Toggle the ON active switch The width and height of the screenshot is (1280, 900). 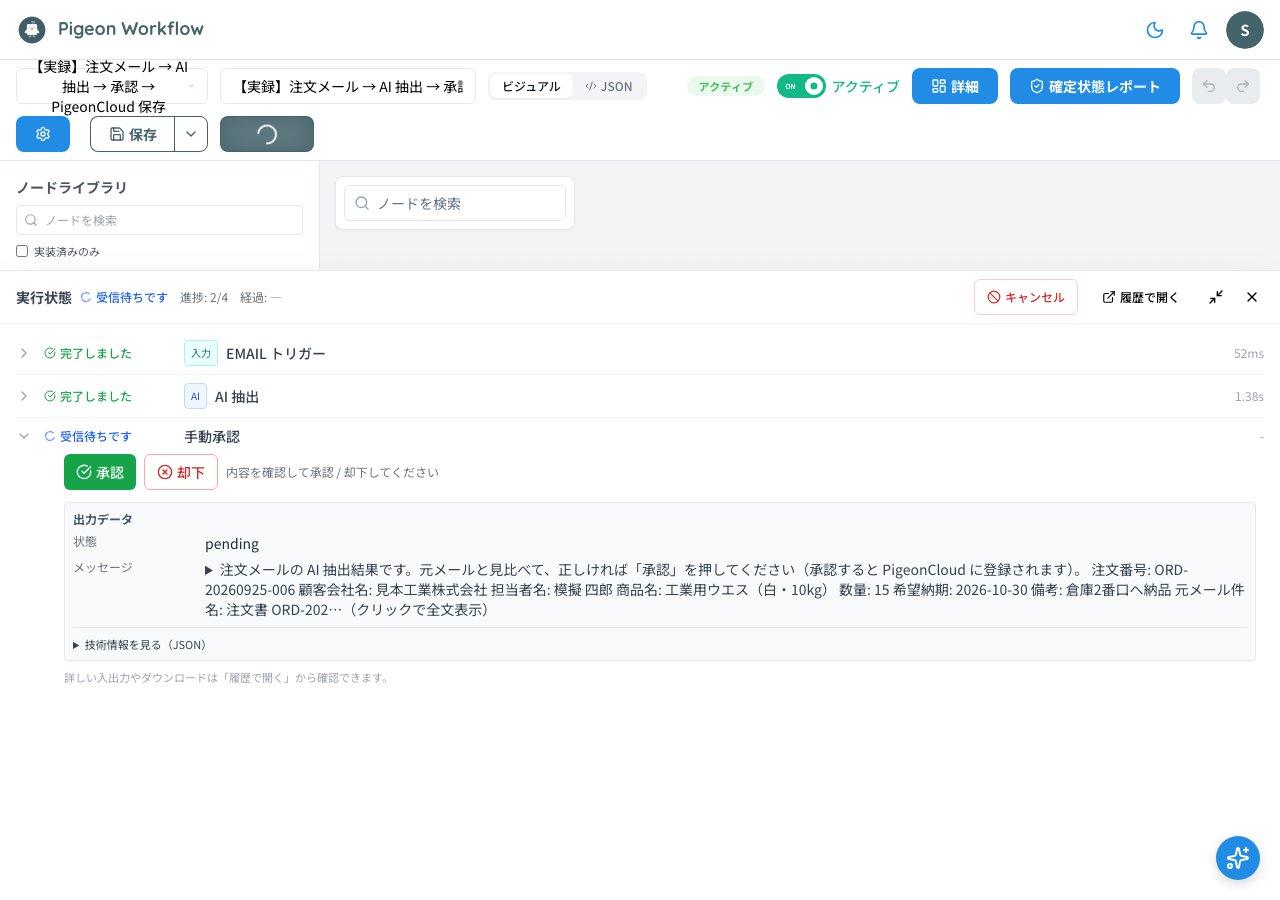click(x=801, y=86)
